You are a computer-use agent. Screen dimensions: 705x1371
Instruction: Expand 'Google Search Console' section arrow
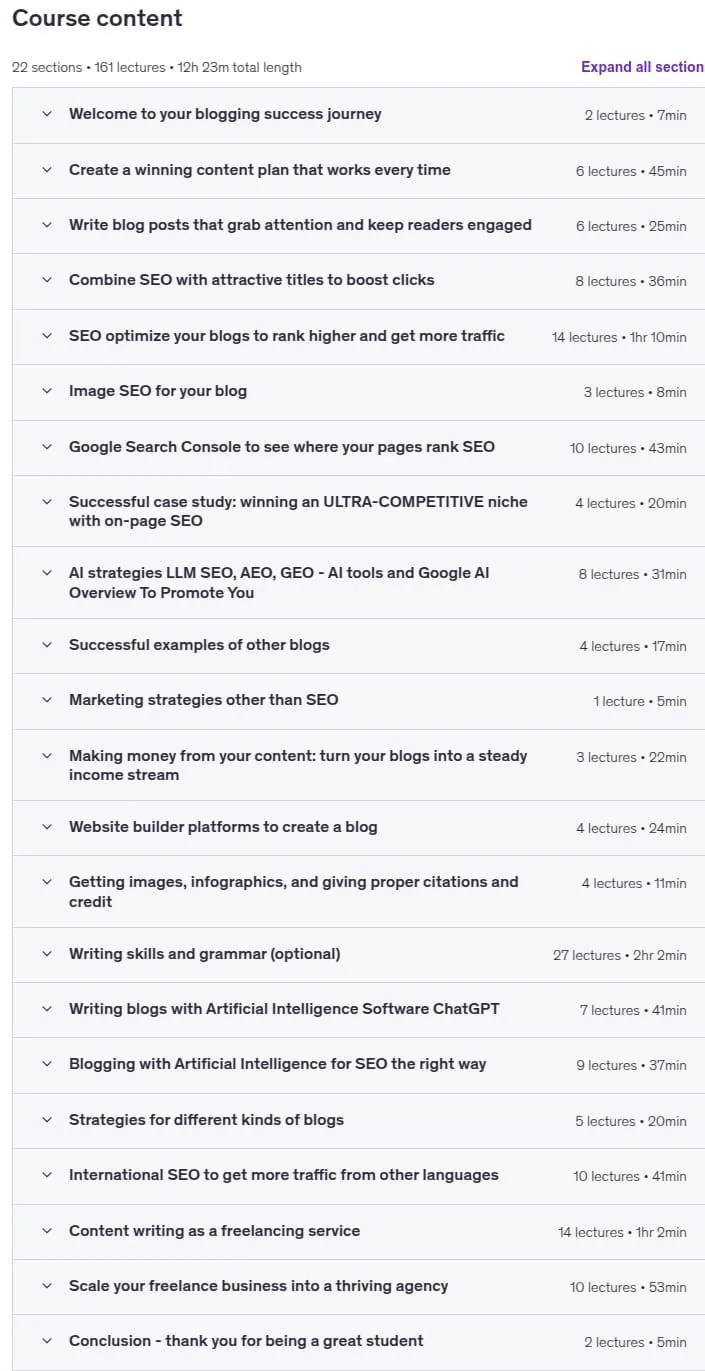[46, 447]
